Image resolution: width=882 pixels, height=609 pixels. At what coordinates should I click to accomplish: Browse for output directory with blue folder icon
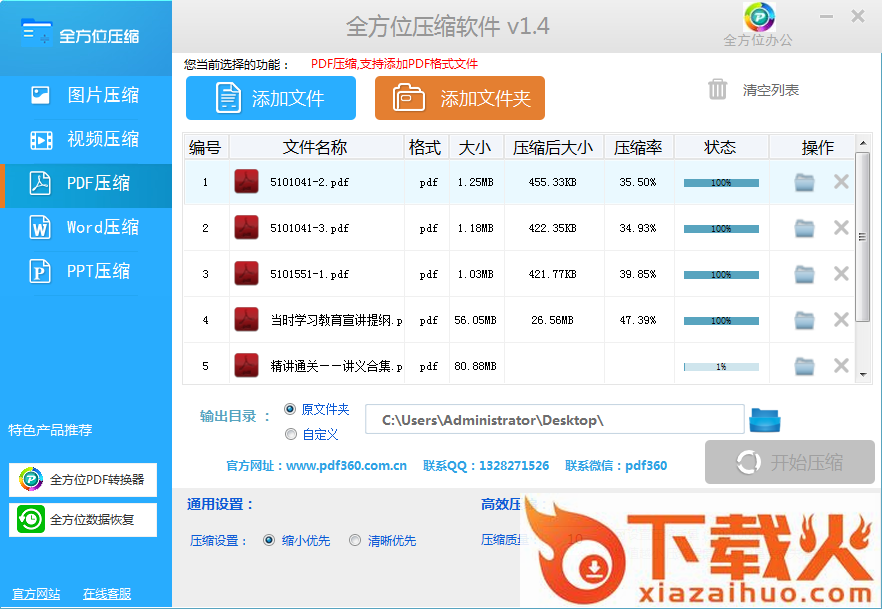[764, 420]
